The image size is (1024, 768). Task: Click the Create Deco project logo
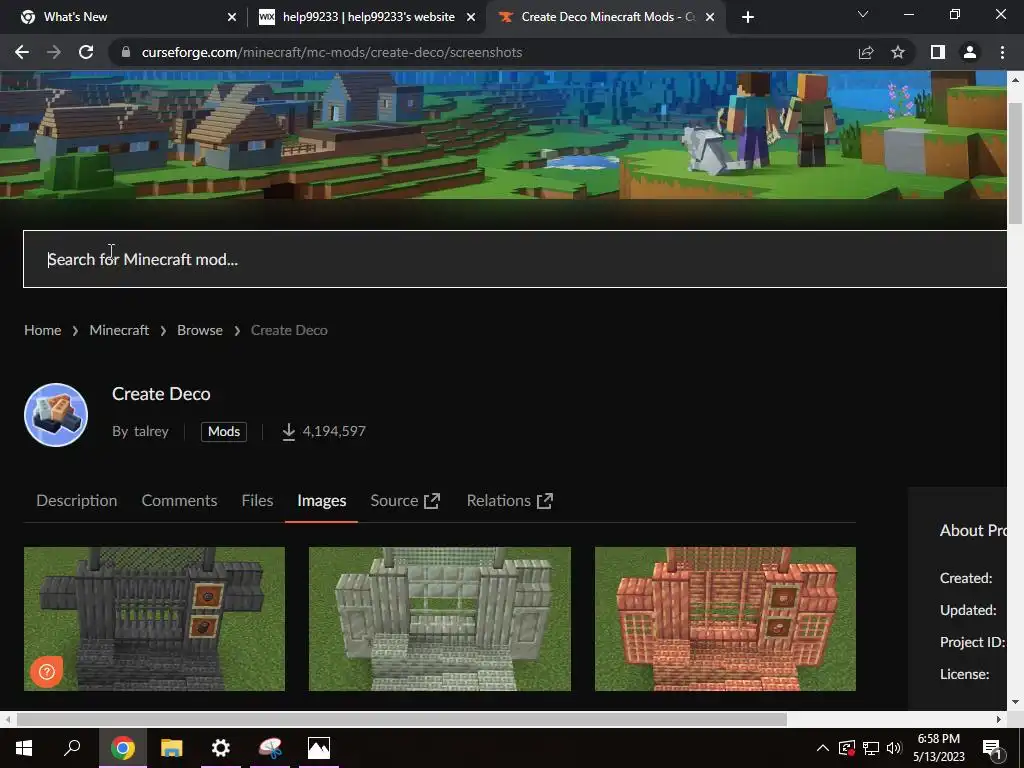tap(56, 415)
